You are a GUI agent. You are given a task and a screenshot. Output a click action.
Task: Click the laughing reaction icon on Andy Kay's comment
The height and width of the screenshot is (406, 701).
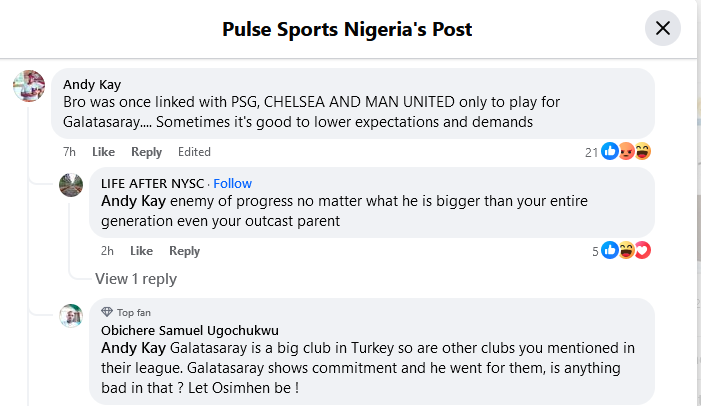click(x=642, y=152)
